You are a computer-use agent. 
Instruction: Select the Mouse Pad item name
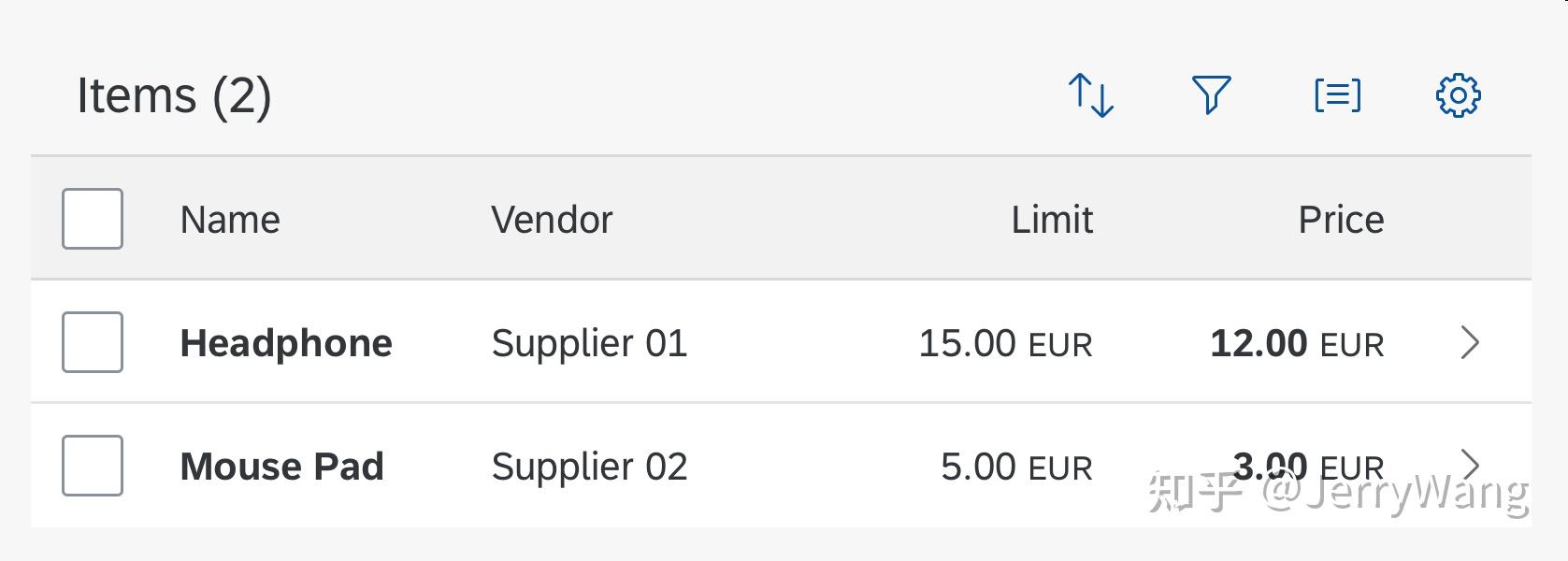pyautogui.click(x=282, y=465)
